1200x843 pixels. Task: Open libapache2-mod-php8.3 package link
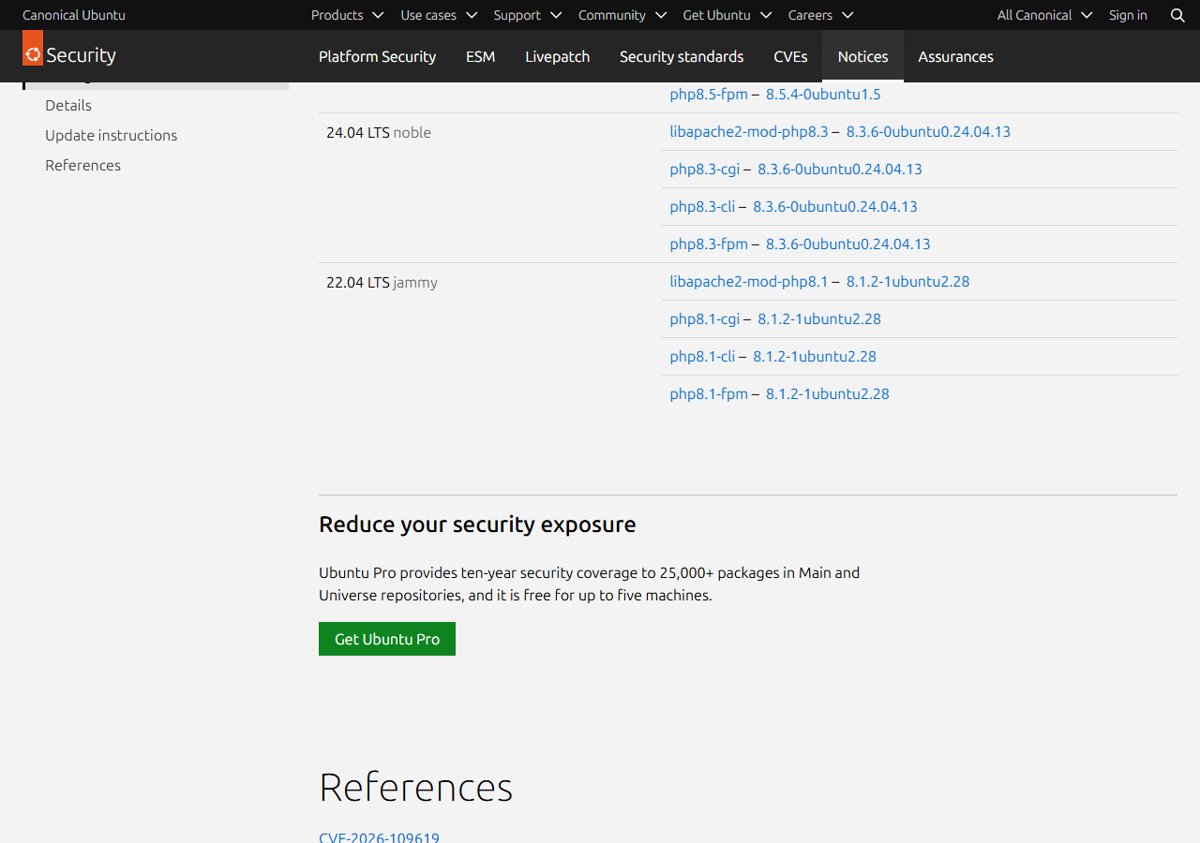(749, 131)
